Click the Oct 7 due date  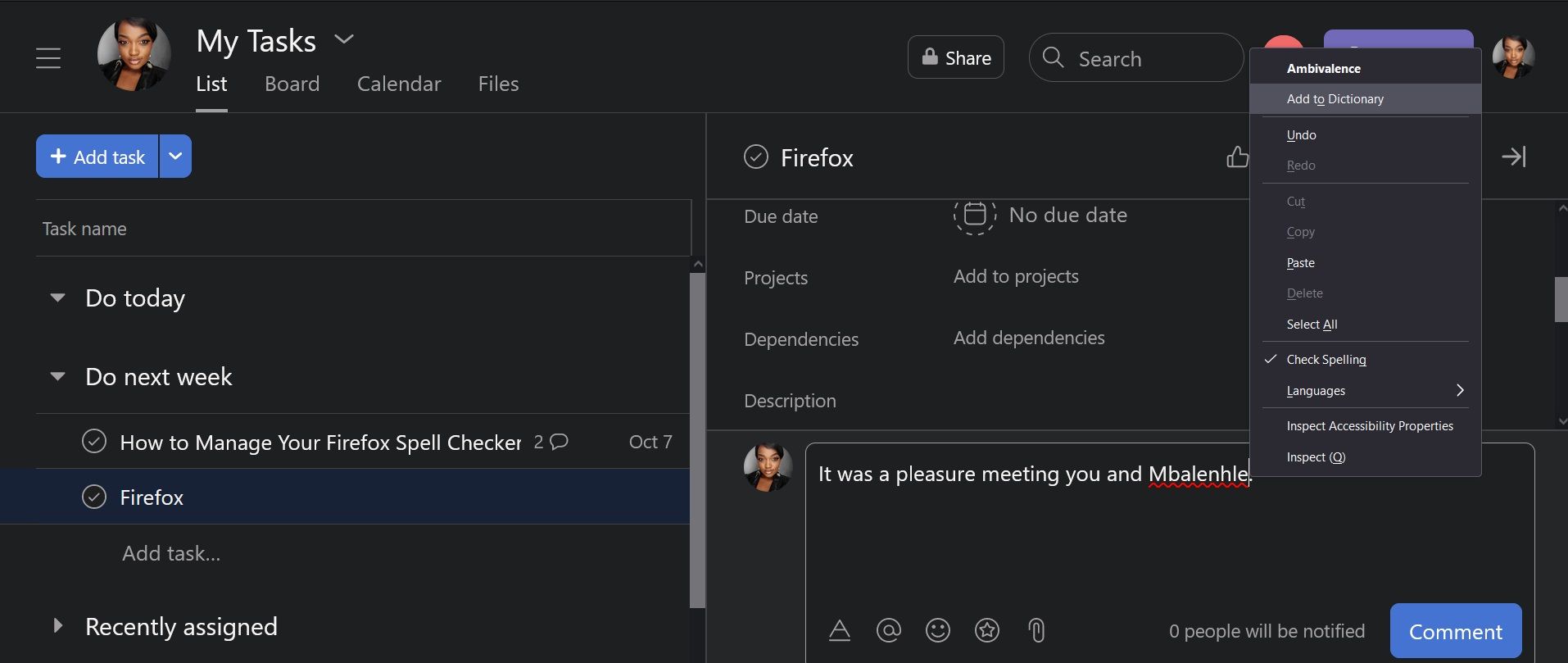(650, 442)
